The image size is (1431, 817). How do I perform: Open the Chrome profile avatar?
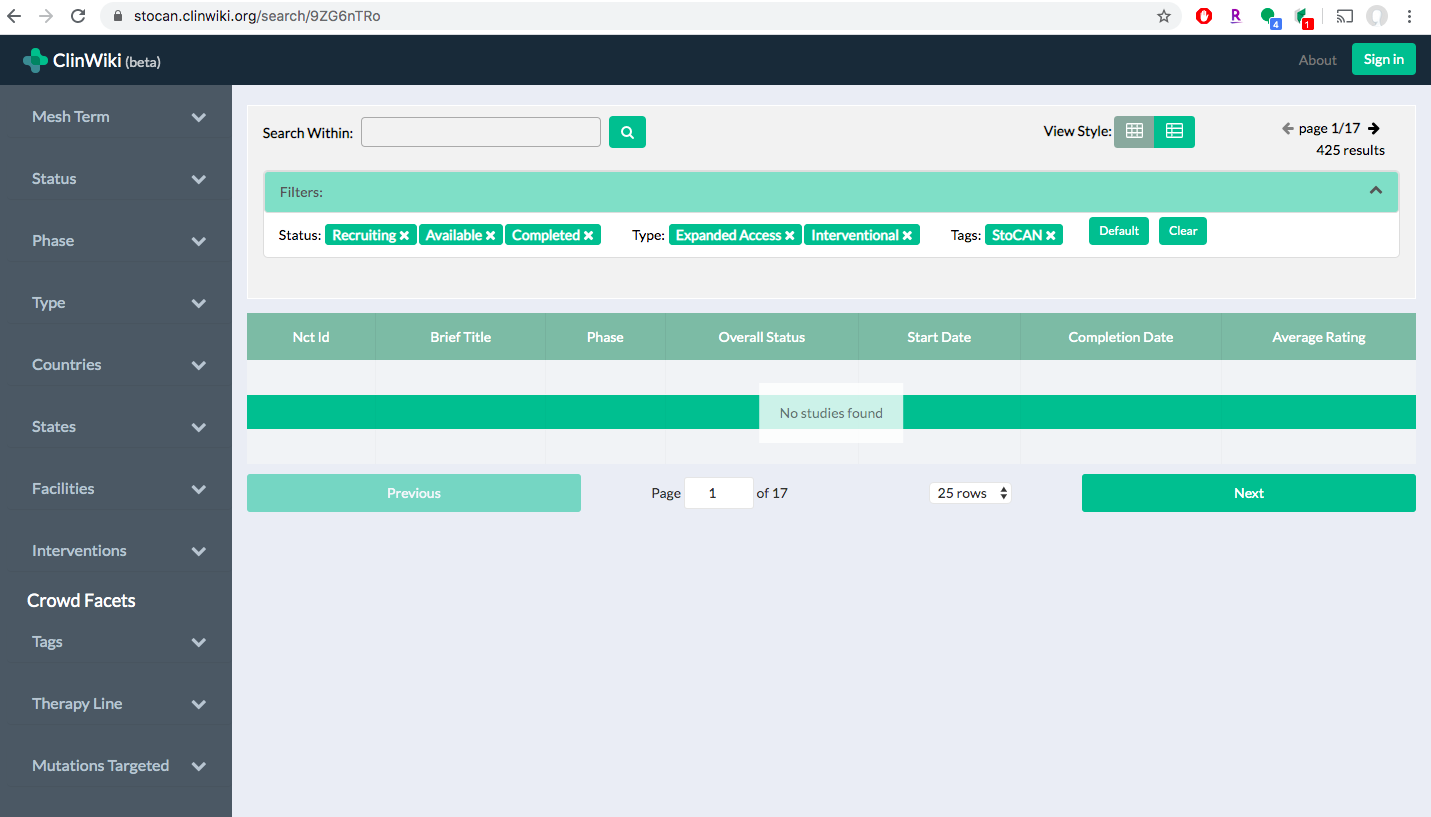(1378, 16)
